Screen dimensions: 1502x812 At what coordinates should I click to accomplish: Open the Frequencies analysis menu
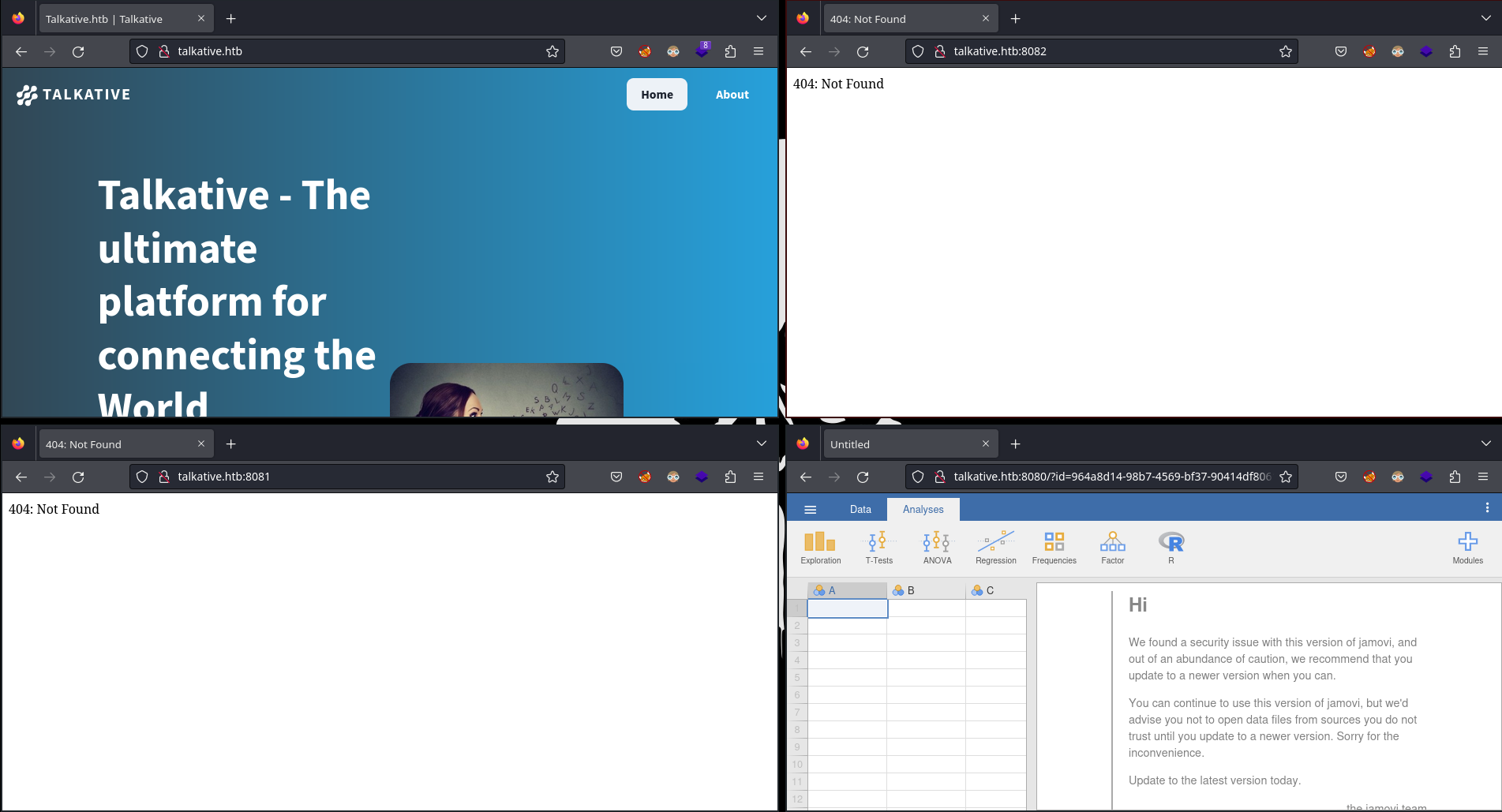point(1054,547)
